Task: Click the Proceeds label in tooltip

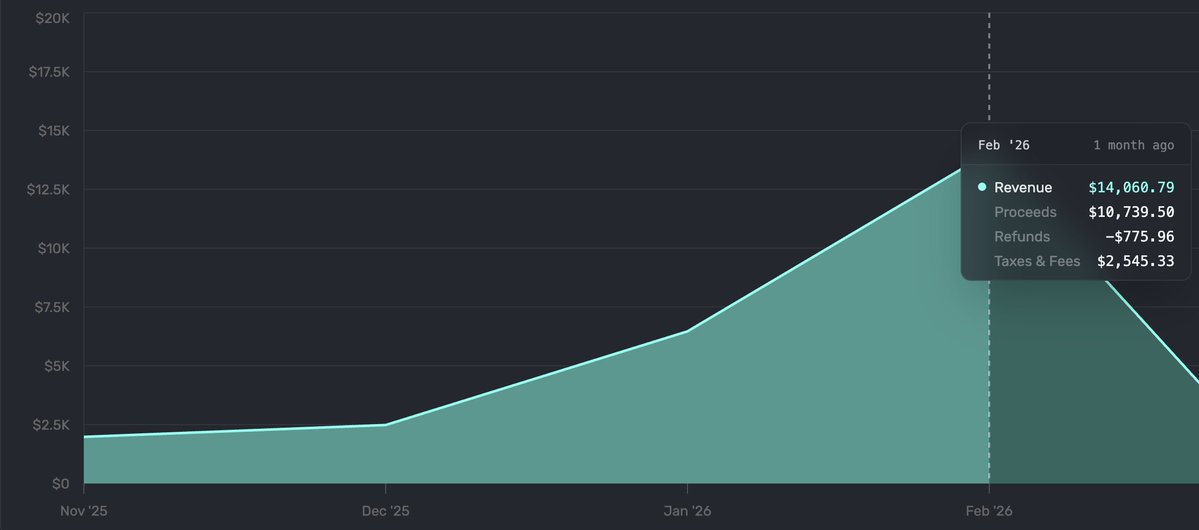Action: (x=1025, y=212)
